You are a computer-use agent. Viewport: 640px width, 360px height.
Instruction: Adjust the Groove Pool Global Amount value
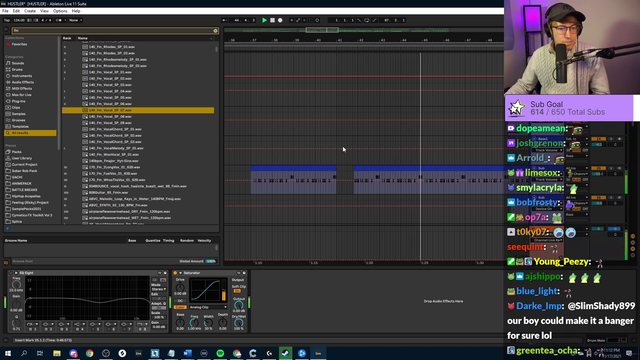[x=211, y=261]
